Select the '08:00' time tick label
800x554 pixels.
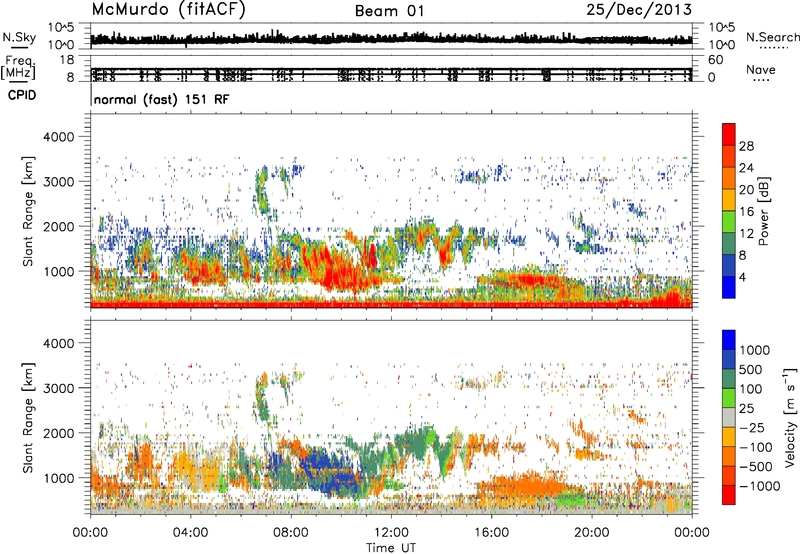[x=291, y=533]
